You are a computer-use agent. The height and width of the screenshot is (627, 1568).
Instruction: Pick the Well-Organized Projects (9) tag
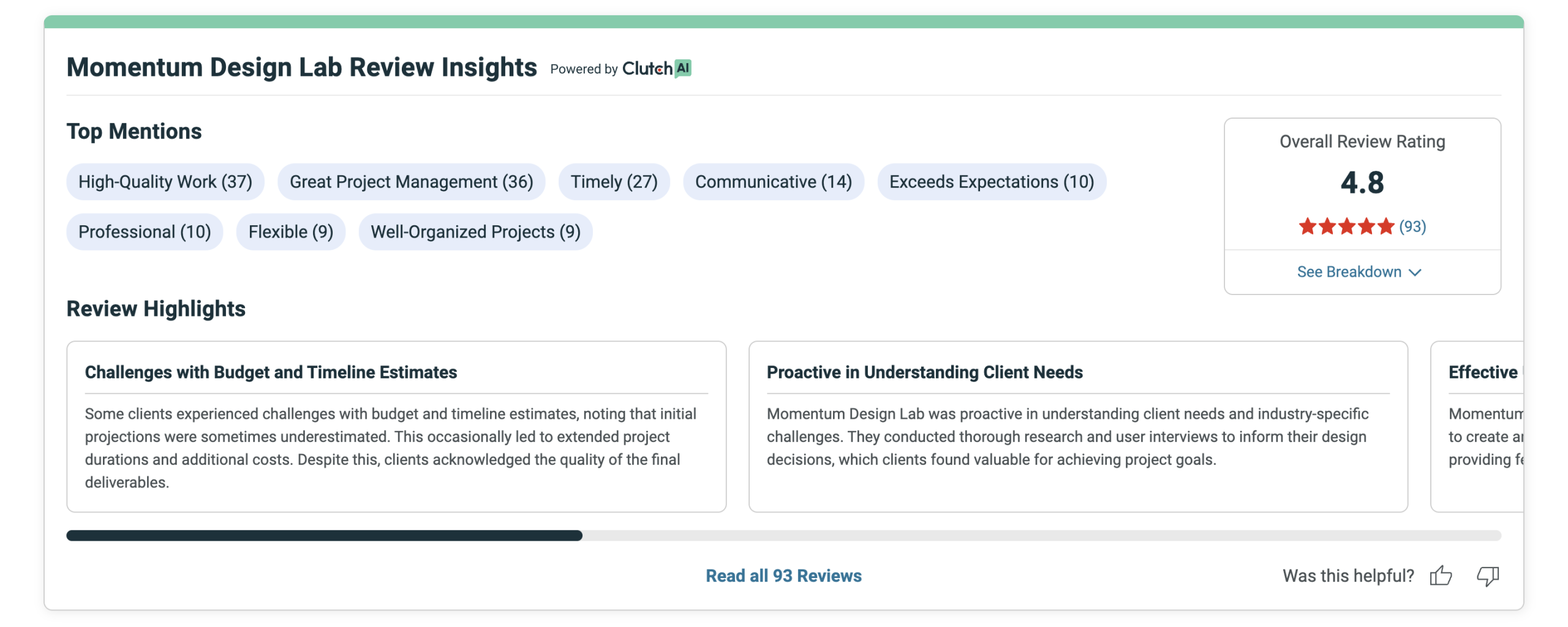tap(476, 232)
